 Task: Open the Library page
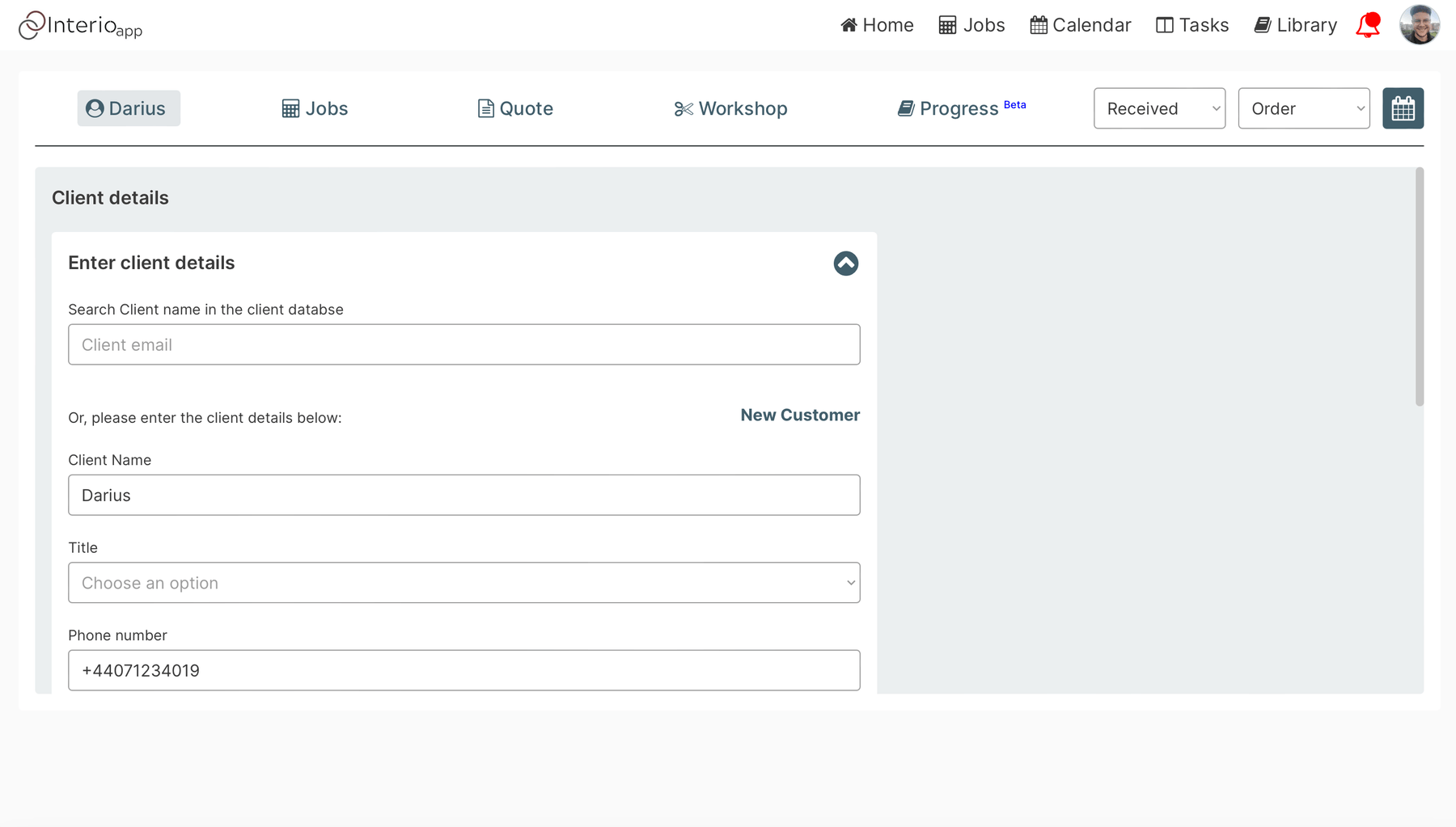click(x=1295, y=25)
